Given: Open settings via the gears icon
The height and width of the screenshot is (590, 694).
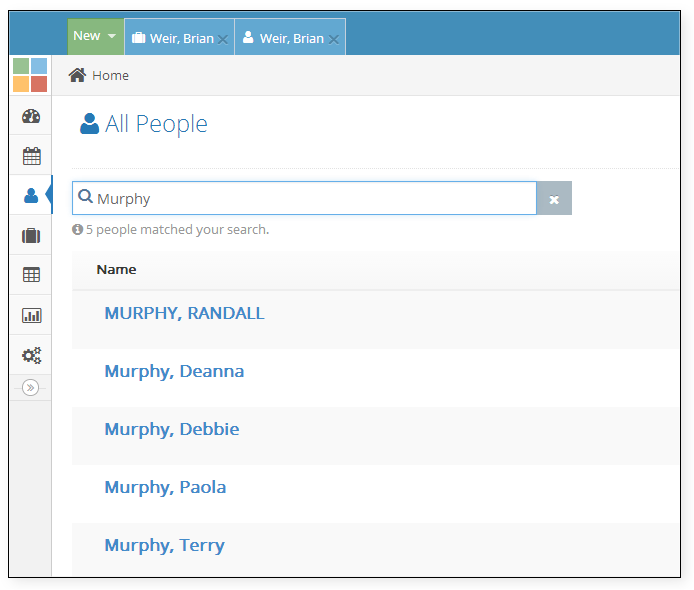Looking at the screenshot, I should 31,355.
